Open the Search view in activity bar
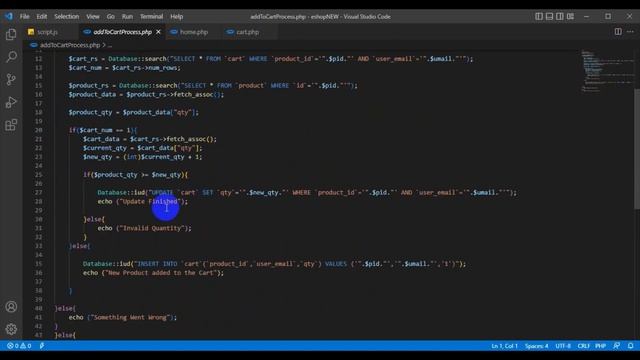The width and height of the screenshot is (640, 360). click(11, 57)
